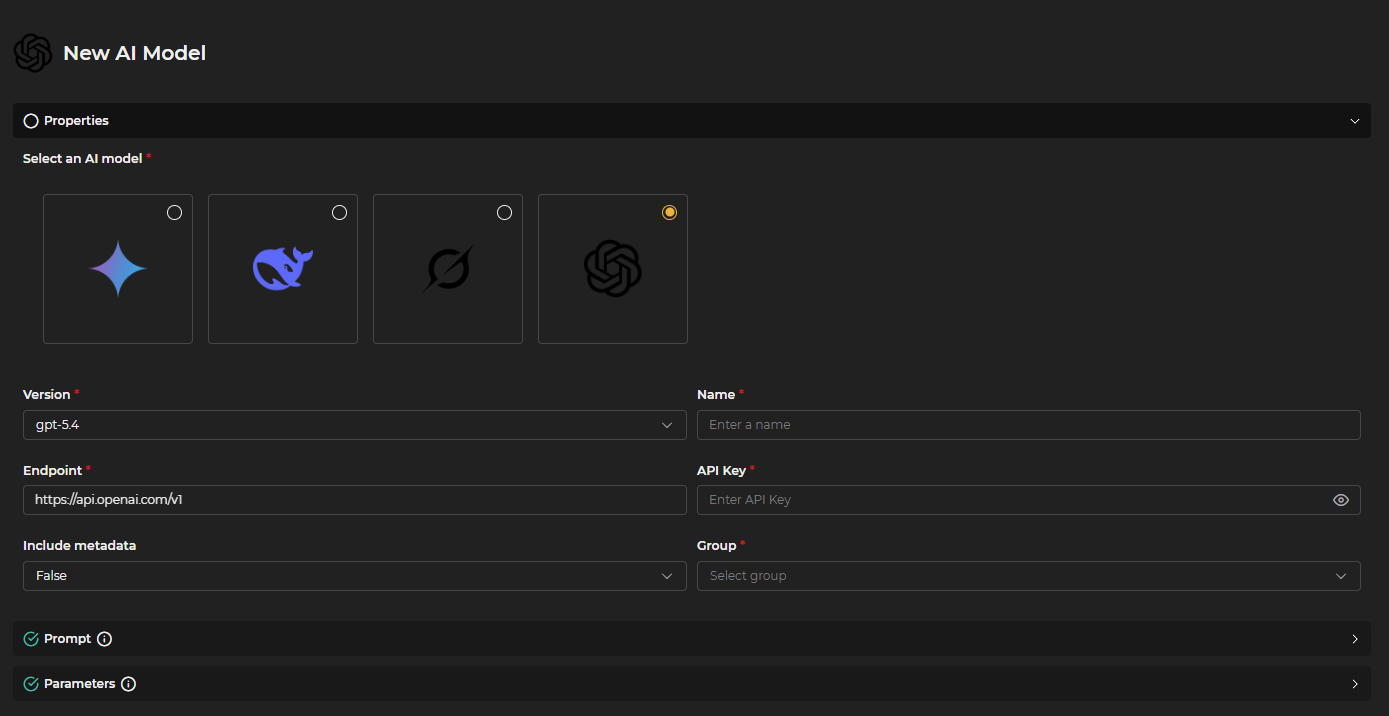Click the Enter a name field
Viewport: 1389px width, 716px height.
coord(1029,425)
